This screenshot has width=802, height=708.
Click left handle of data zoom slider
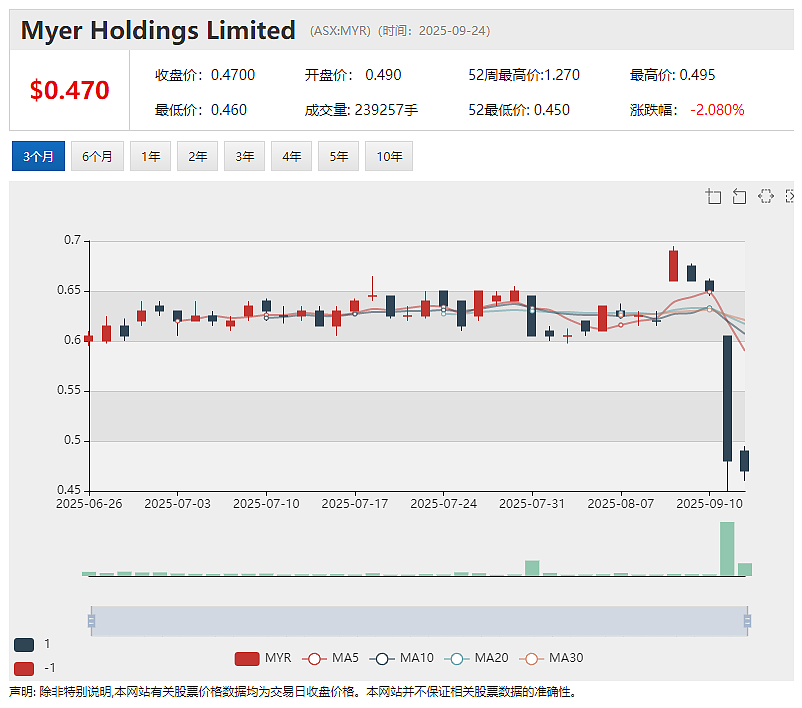[x=92, y=621]
